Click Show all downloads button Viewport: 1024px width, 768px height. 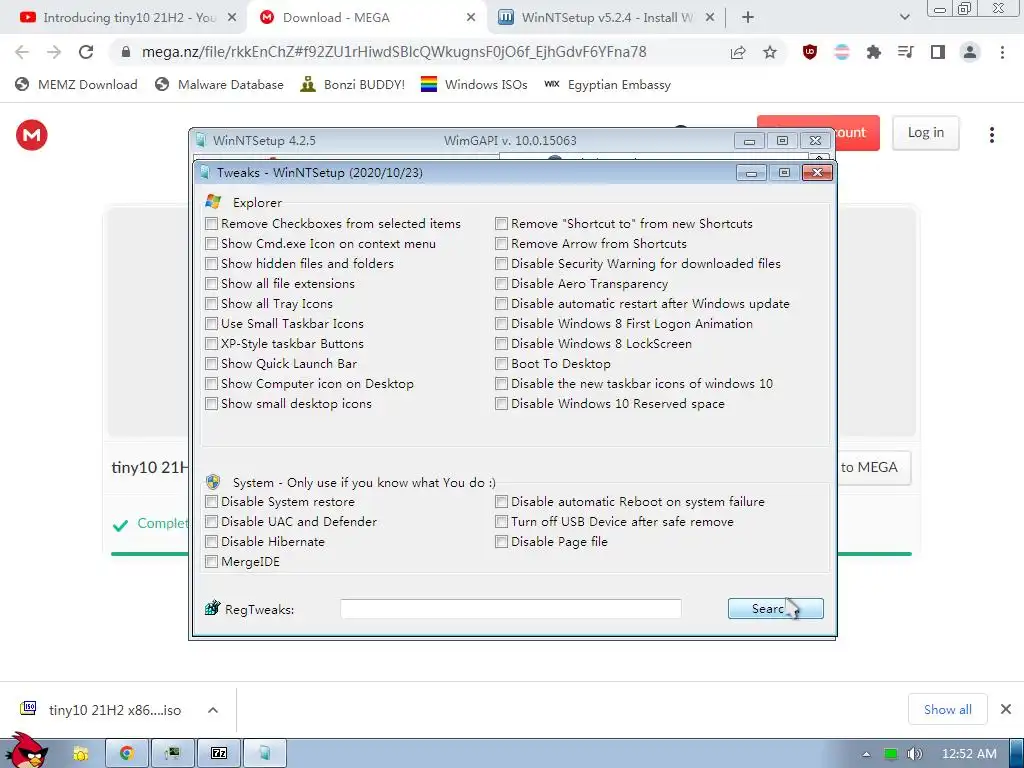[x=947, y=709]
